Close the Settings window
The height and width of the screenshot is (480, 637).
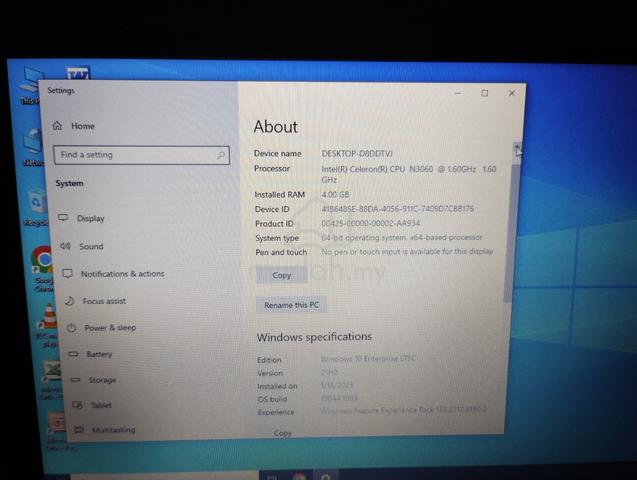[512, 93]
